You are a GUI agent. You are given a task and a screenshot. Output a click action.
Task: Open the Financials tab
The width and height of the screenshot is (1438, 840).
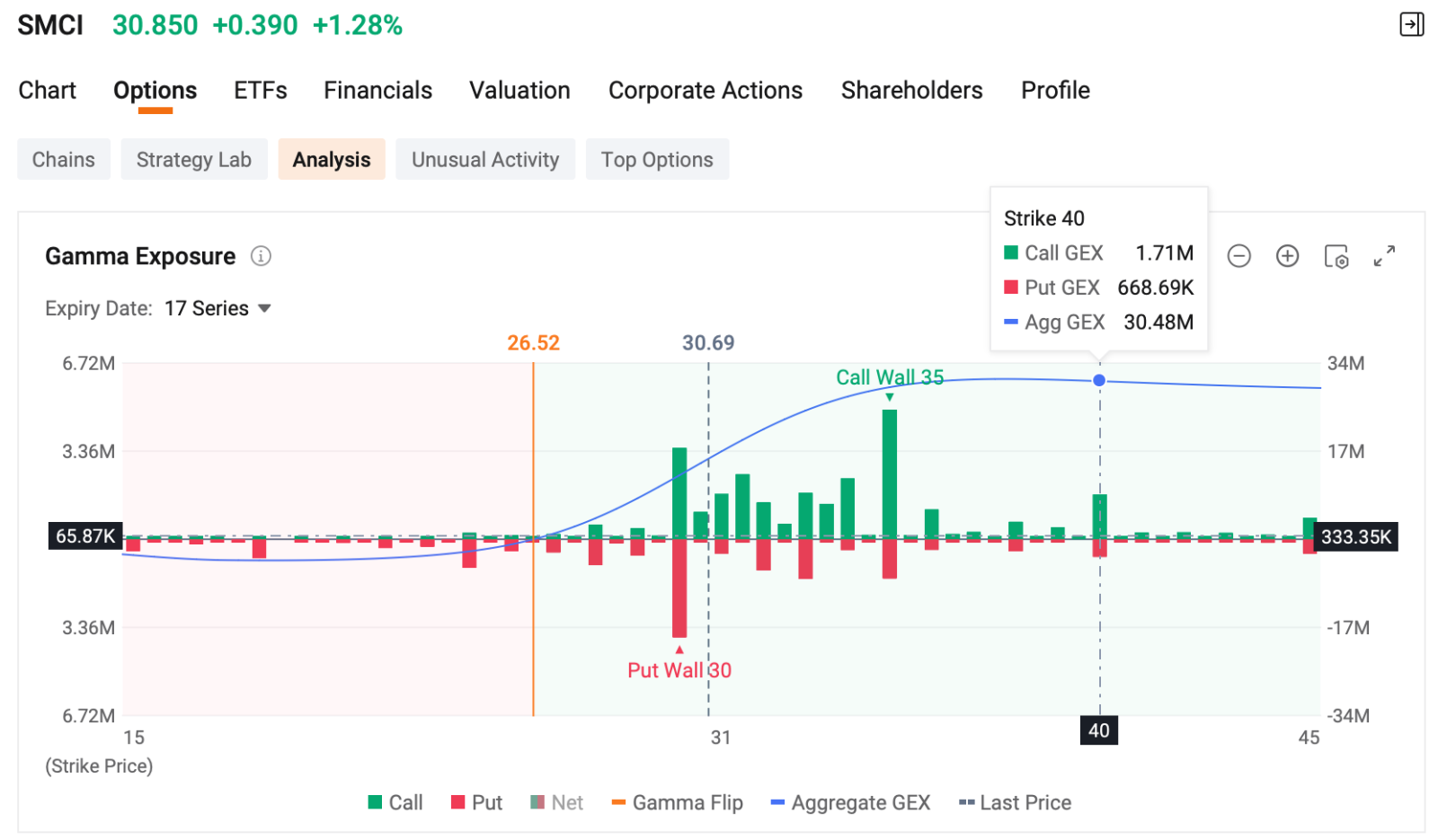(x=378, y=90)
